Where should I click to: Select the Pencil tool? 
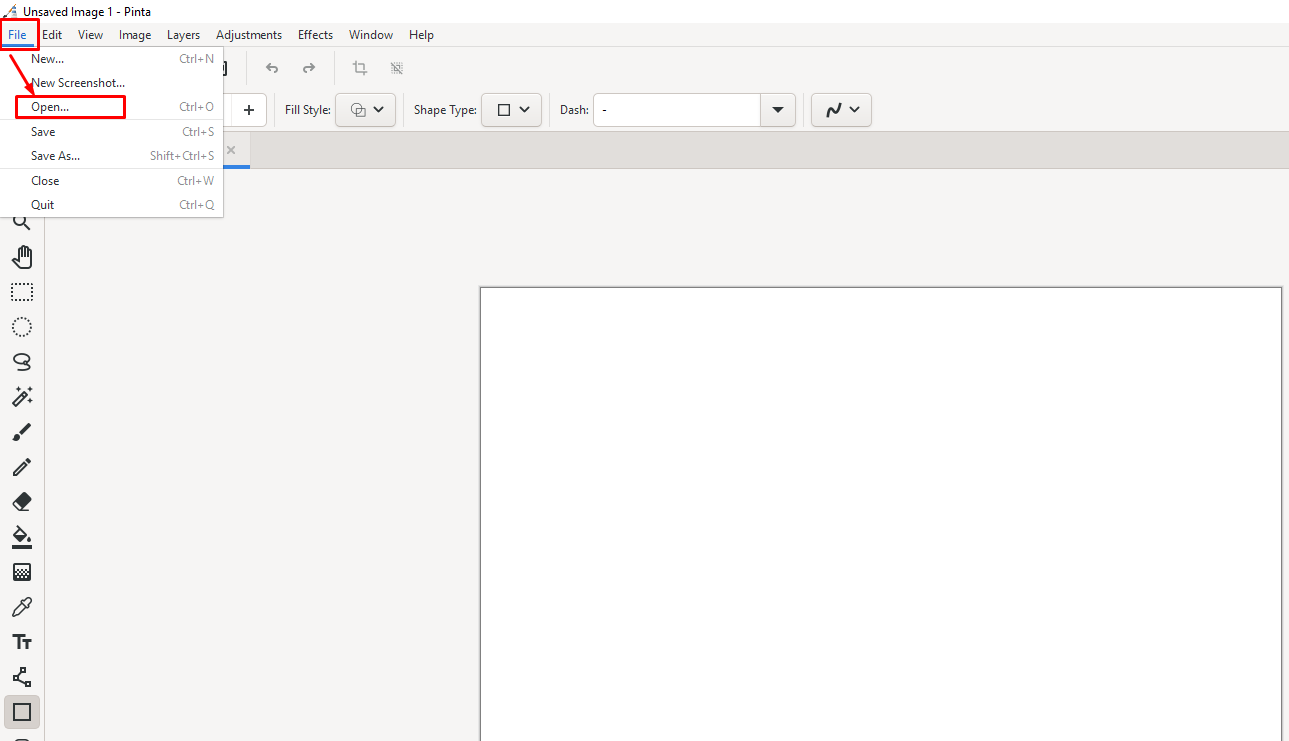pyautogui.click(x=22, y=467)
